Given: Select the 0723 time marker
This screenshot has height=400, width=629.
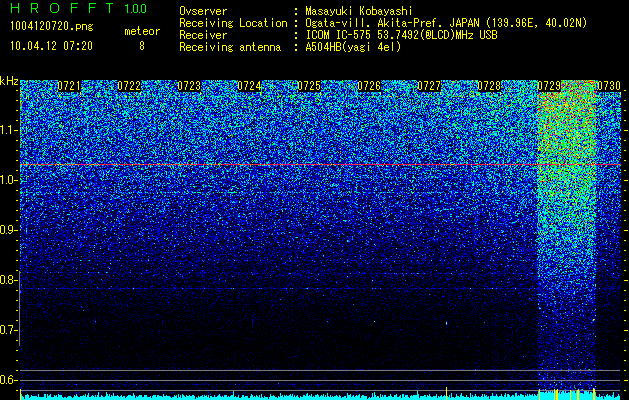Looking at the screenshot, I should (x=189, y=86).
